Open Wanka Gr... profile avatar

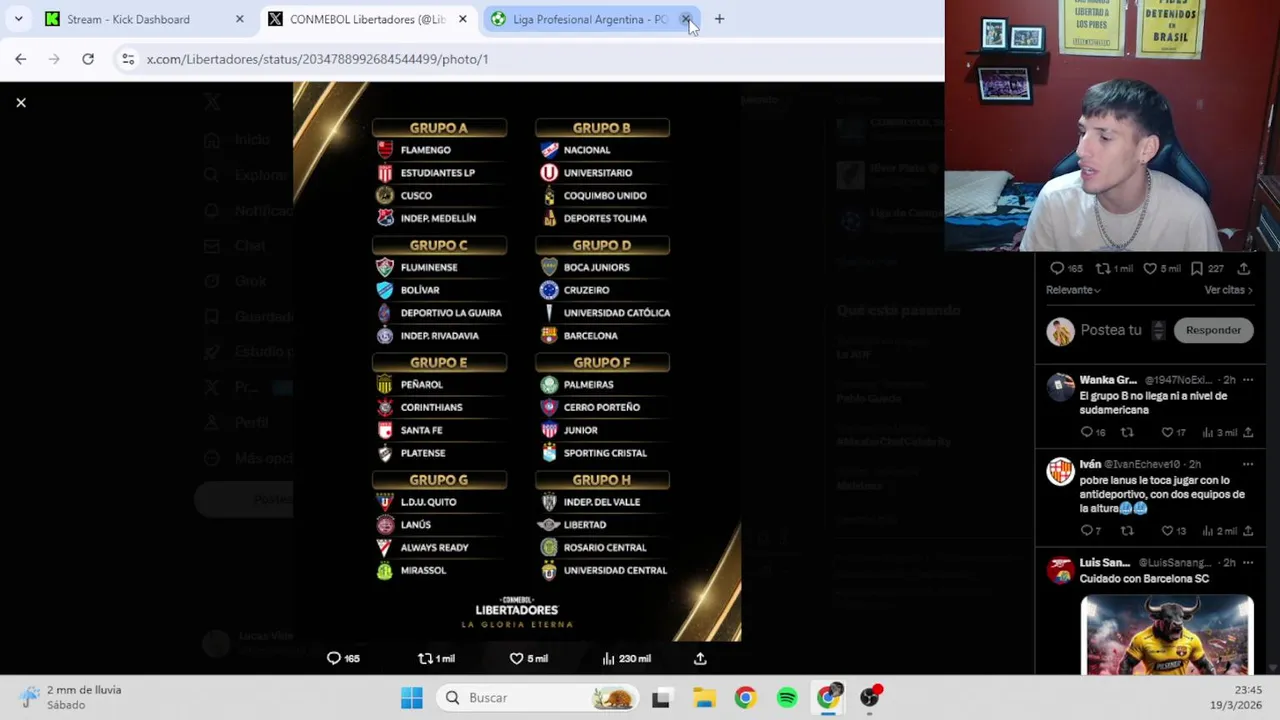tap(1060, 387)
